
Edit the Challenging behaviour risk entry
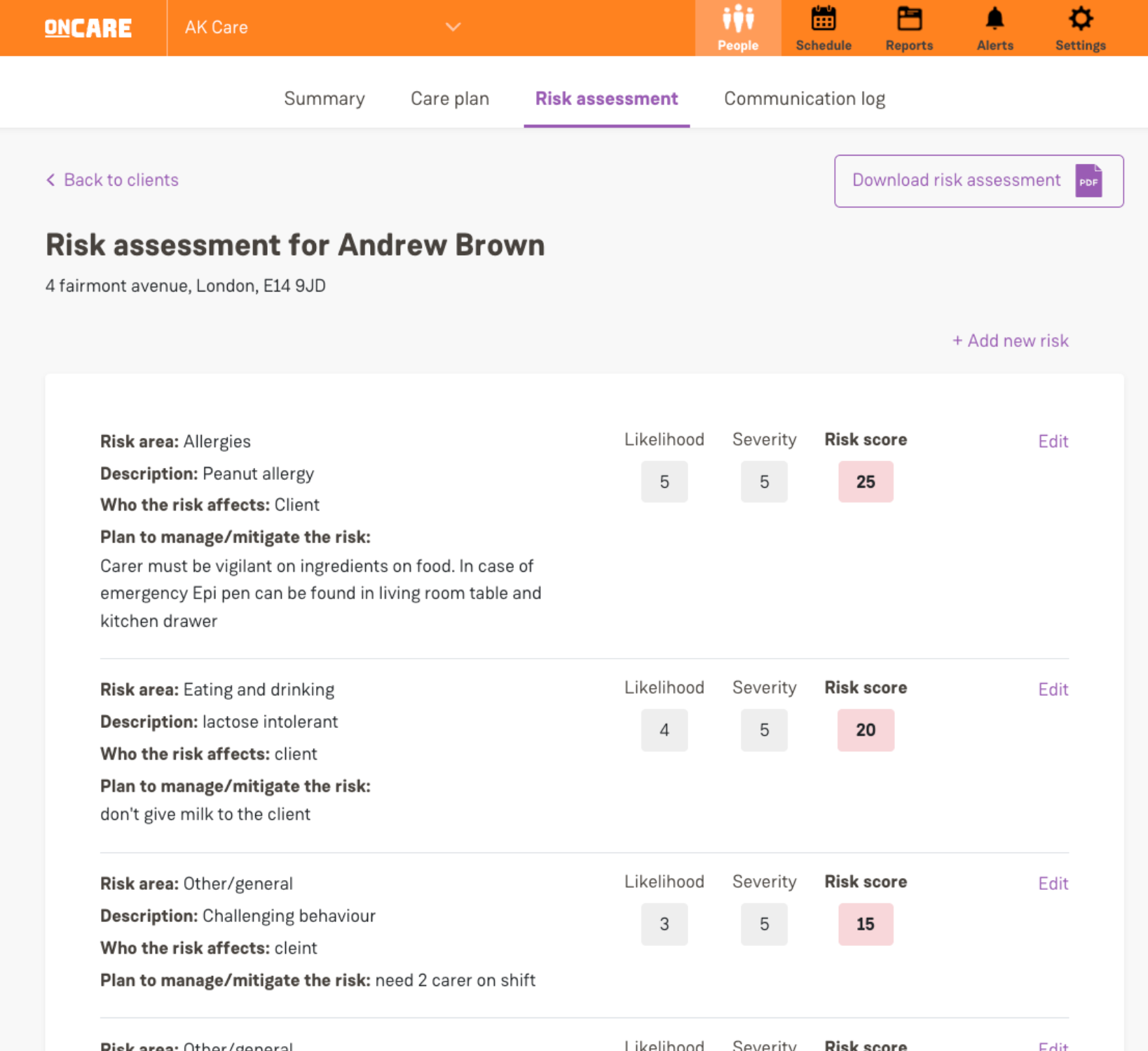pyautogui.click(x=1053, y=884)
